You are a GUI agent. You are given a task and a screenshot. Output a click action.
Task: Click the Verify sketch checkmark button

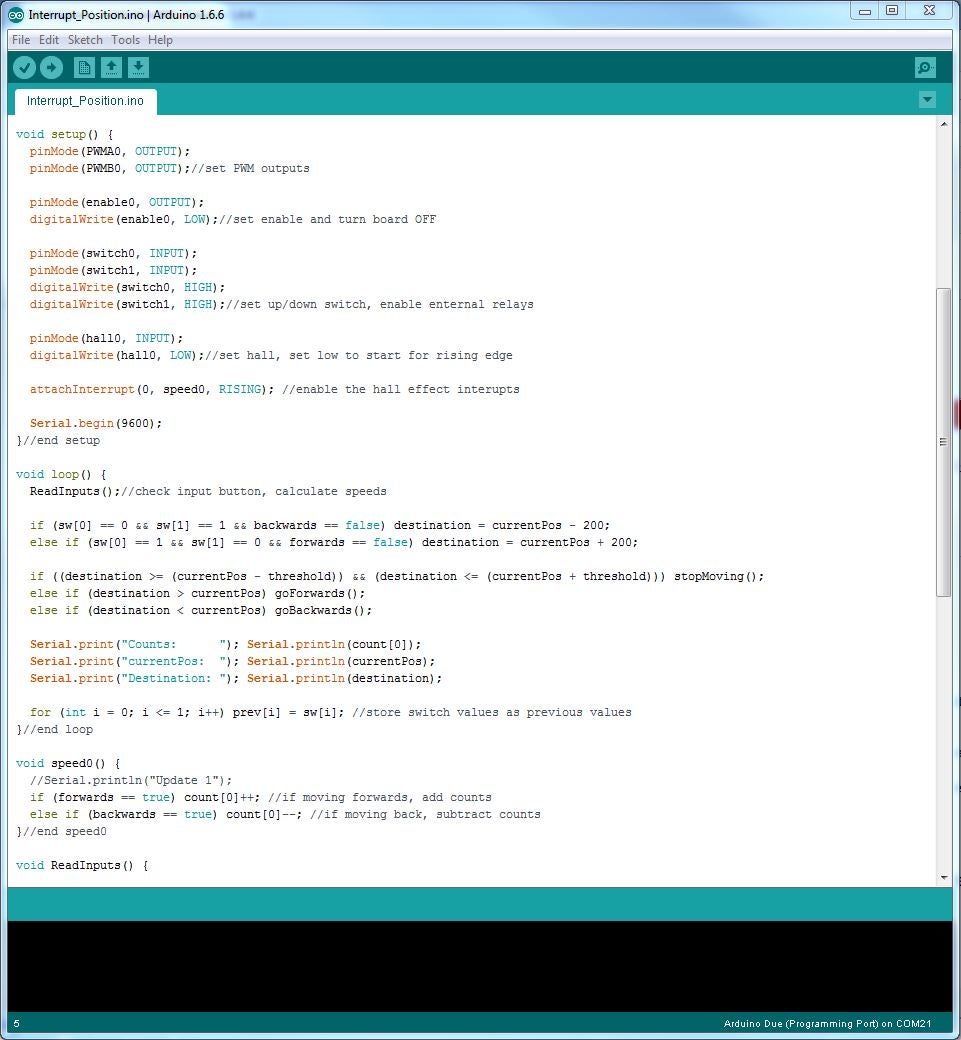[x=25, y=67]
